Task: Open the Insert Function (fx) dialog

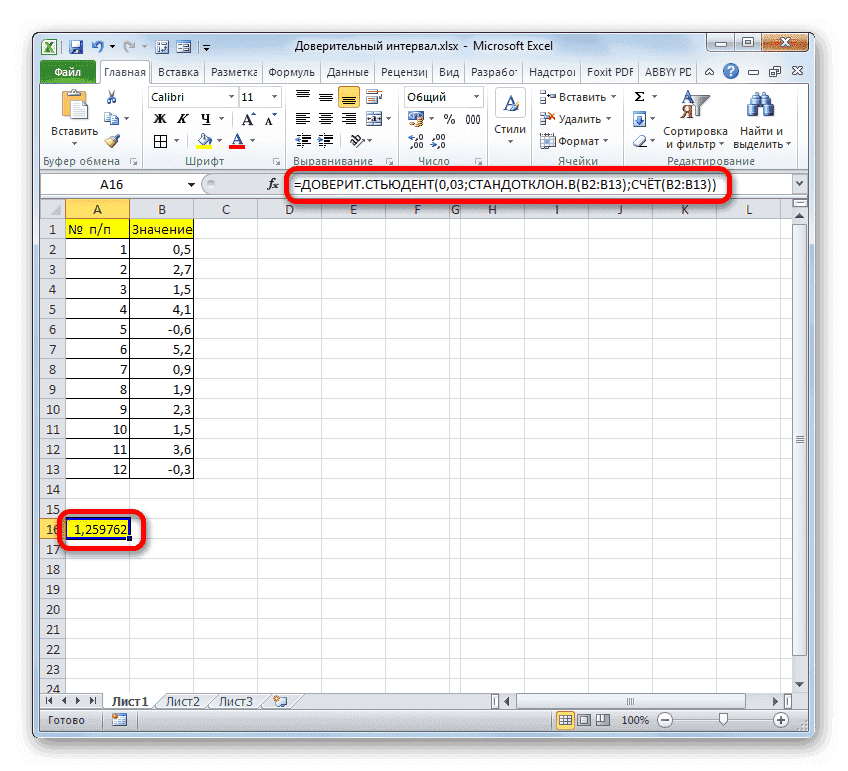Action: coord(272,184)
